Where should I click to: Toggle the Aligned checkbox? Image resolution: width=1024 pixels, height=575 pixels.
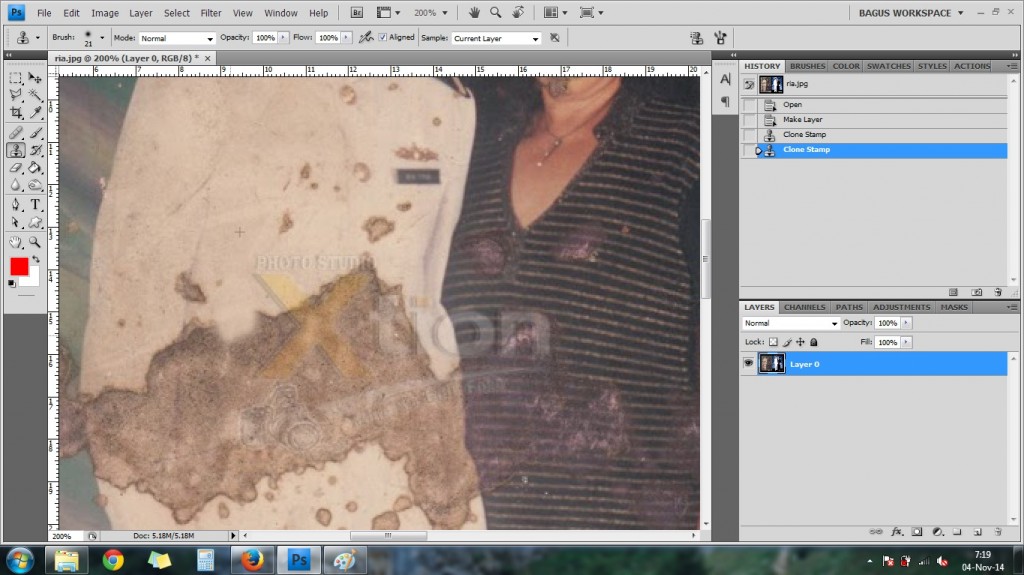click(383, 37)
